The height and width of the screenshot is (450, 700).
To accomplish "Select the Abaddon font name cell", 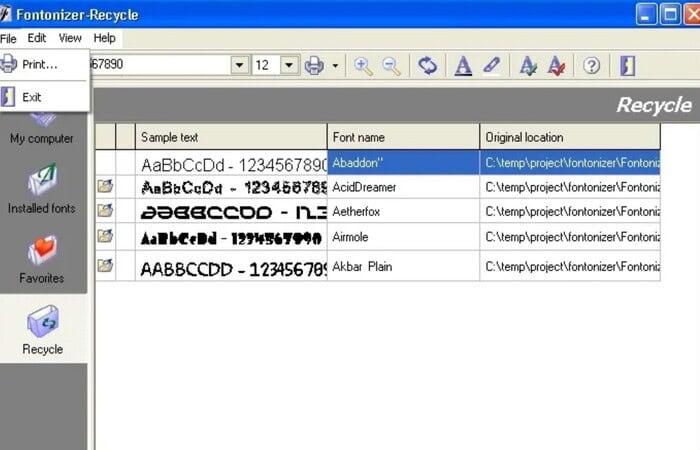I will (403, 162).
